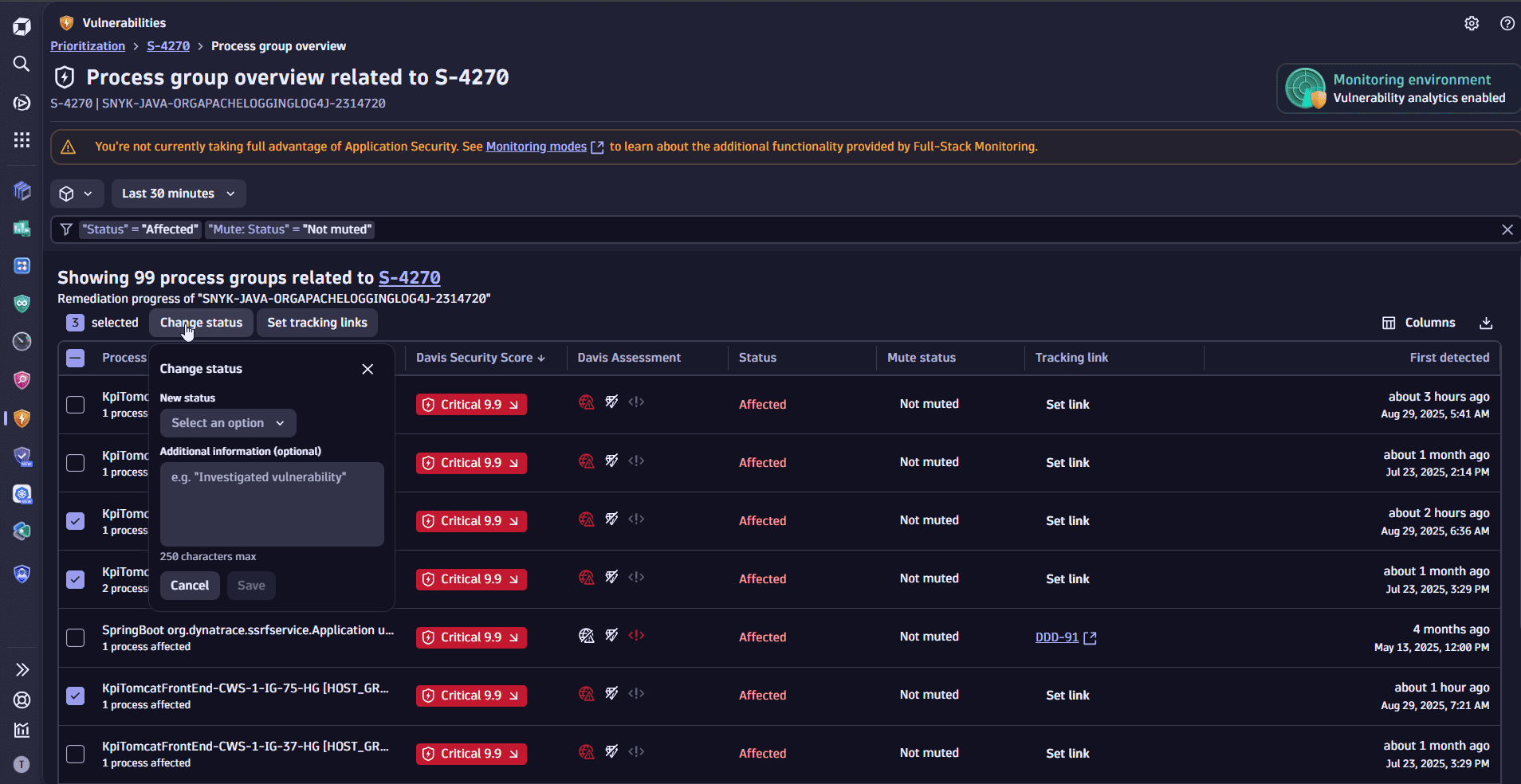Image resolution: width=1521 pixels, height=784 pixels.
Task: Click the user avatar T icon
Action: pyautogui.click(x=22, y=764)
